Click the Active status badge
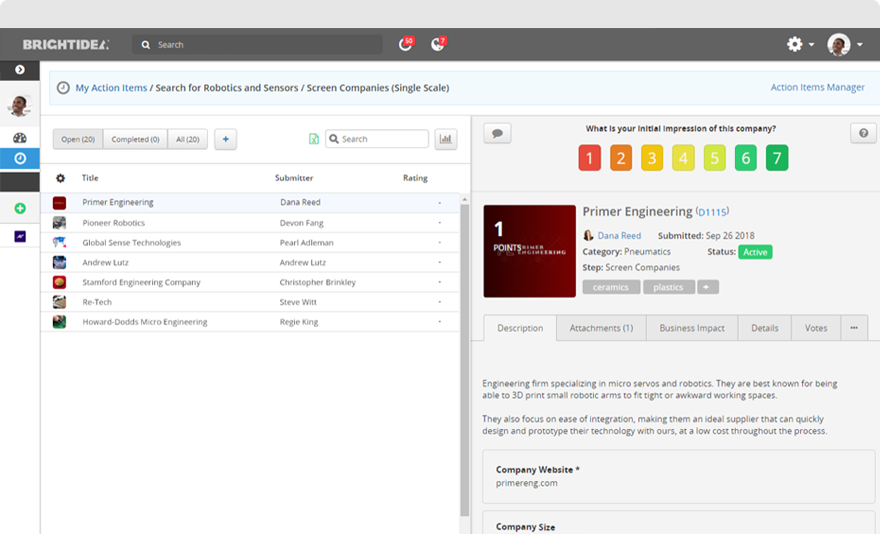 [755, 252]
